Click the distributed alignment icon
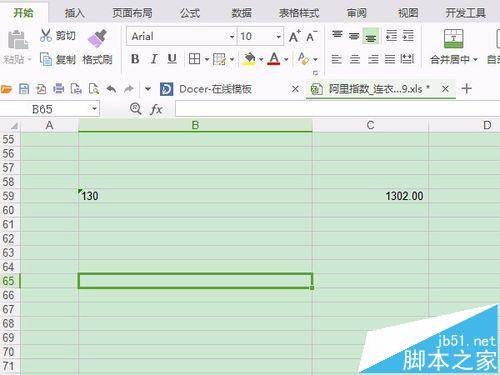The height and width of the screenshot is (375, 500). [x=407, y=59]
